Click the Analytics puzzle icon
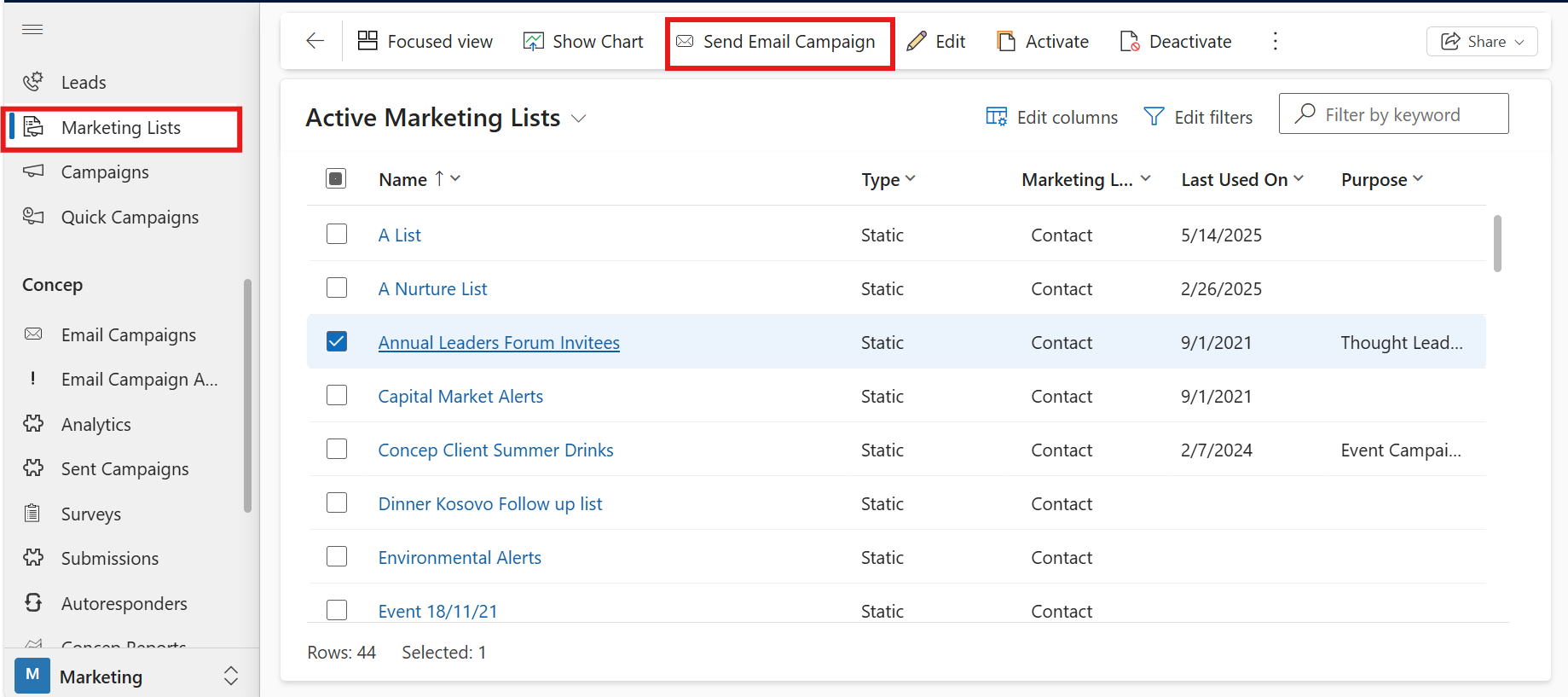This screenshot has height=697, width=1568. [x=33, y=424]
